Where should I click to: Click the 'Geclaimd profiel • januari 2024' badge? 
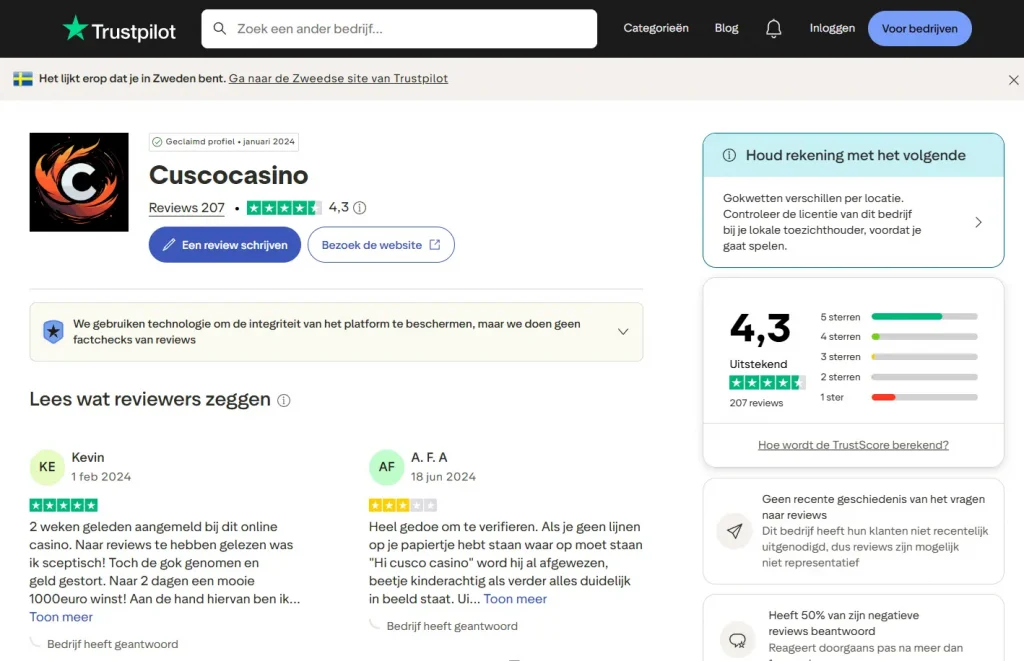[224, 142]
